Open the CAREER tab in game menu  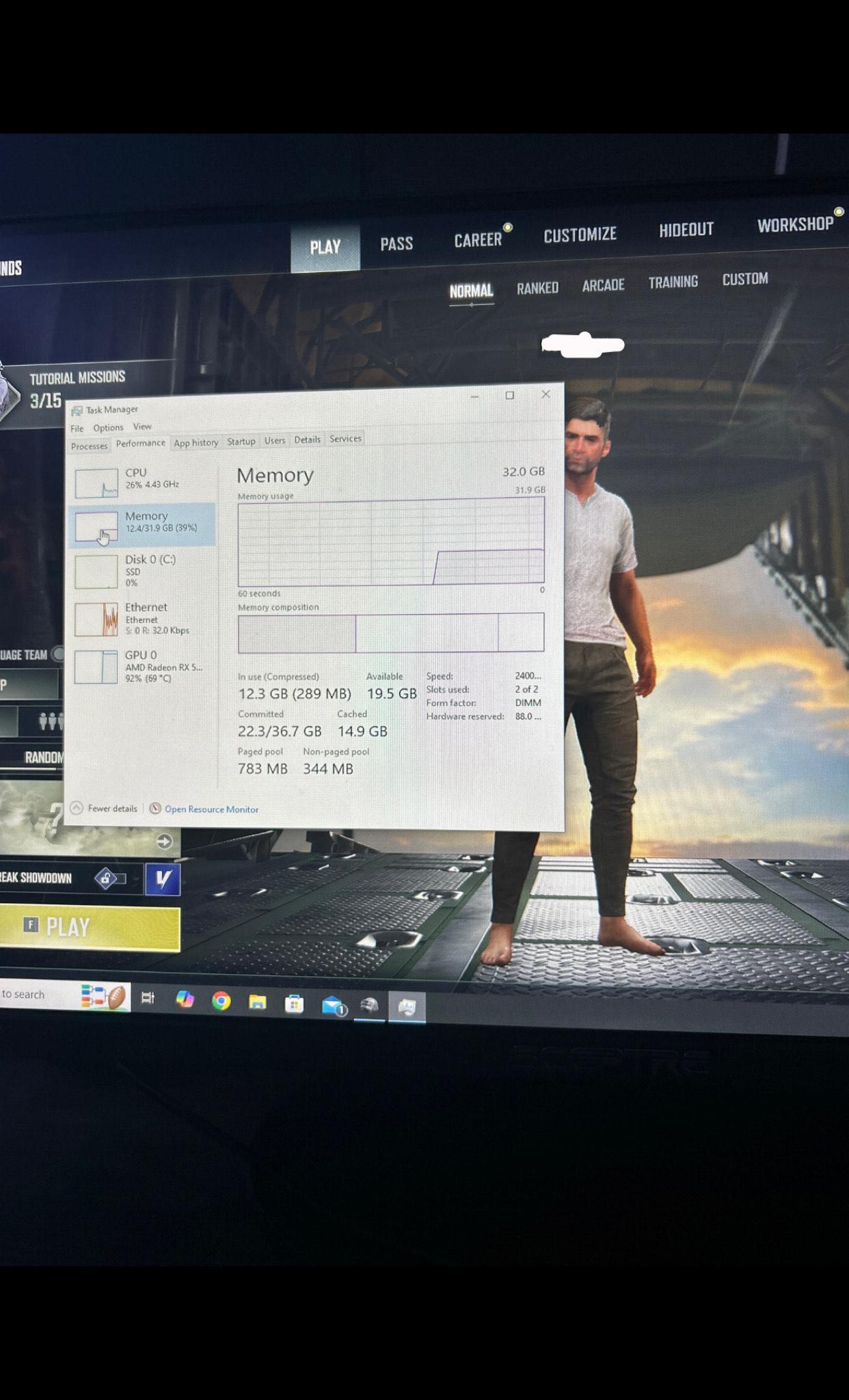478,240
